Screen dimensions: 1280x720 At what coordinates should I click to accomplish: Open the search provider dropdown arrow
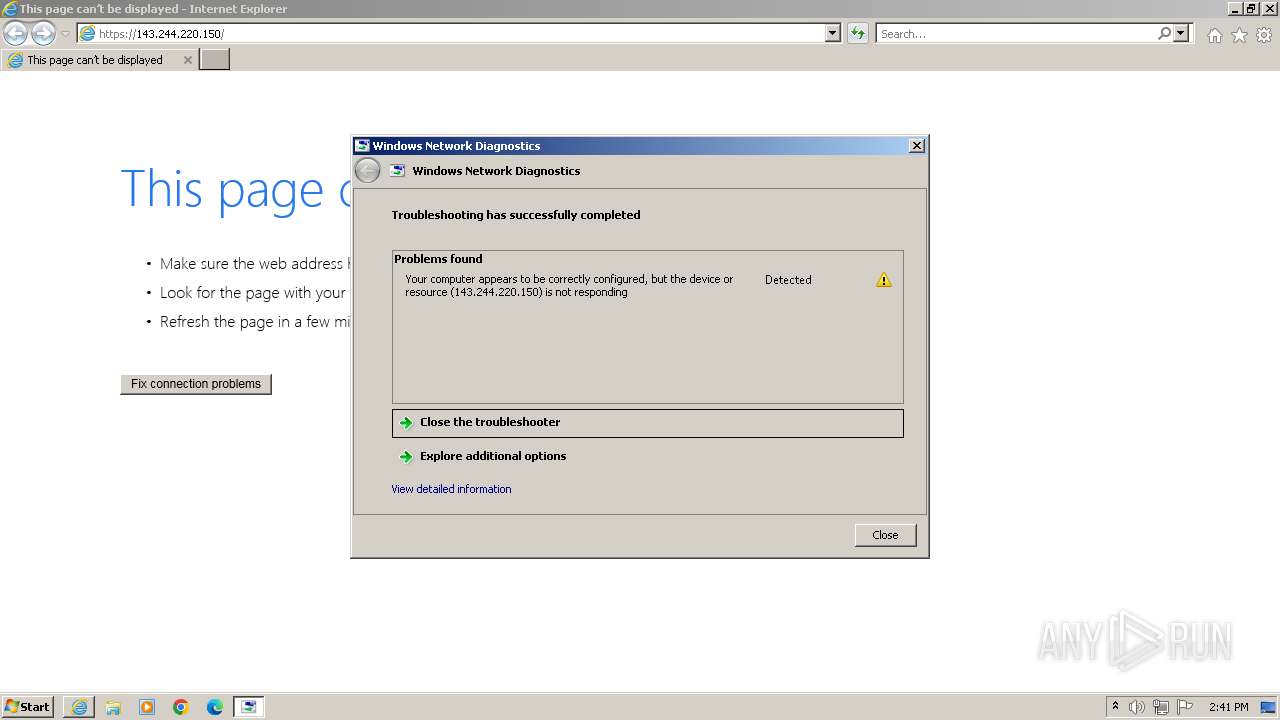pos(1182,33)
